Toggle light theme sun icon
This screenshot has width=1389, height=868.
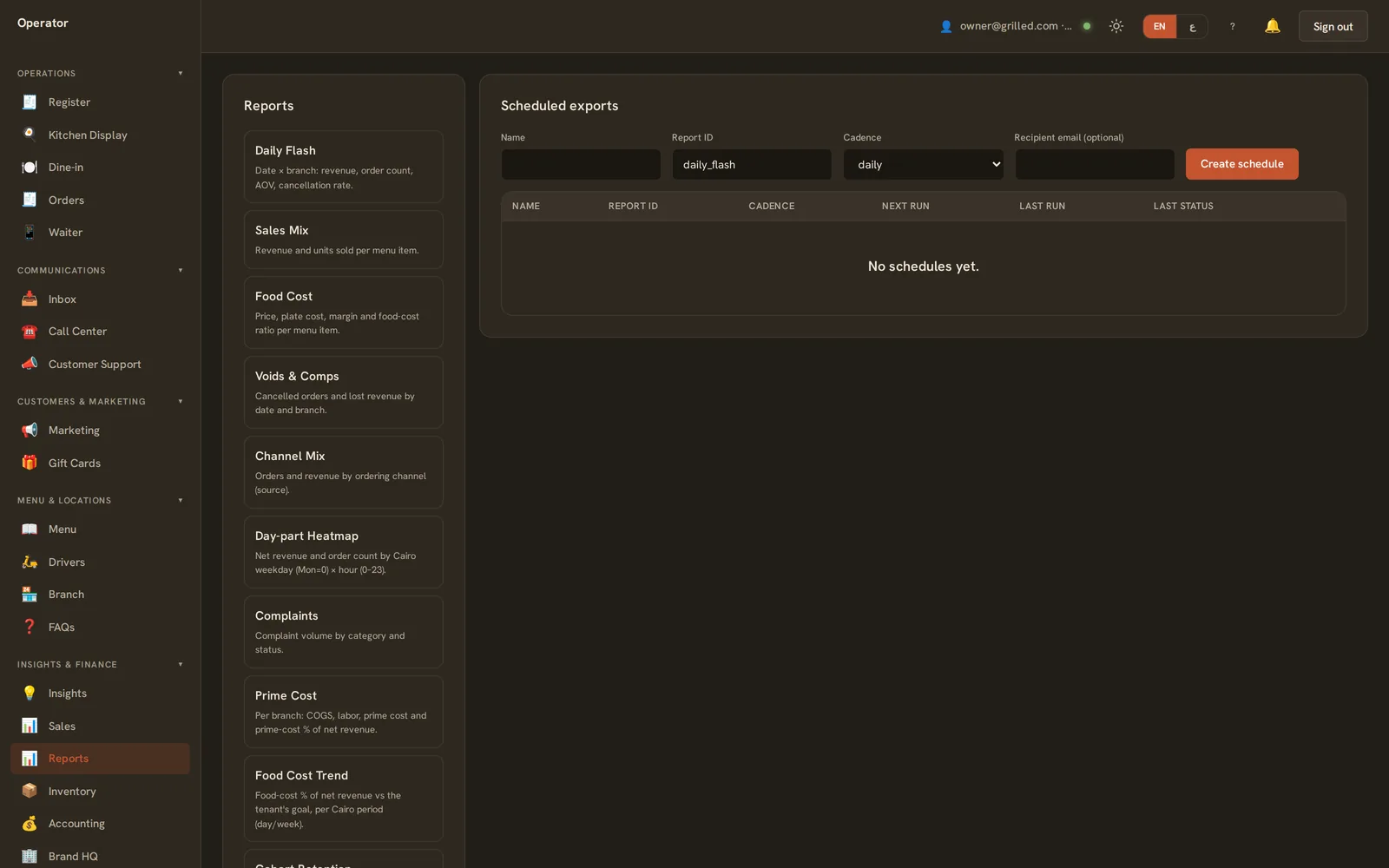click(1116, 26)
